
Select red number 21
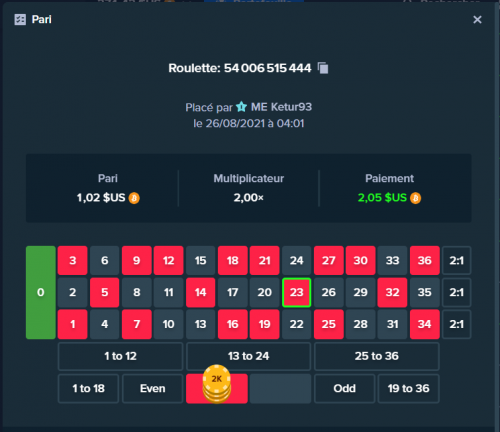[x=265, y=260]
